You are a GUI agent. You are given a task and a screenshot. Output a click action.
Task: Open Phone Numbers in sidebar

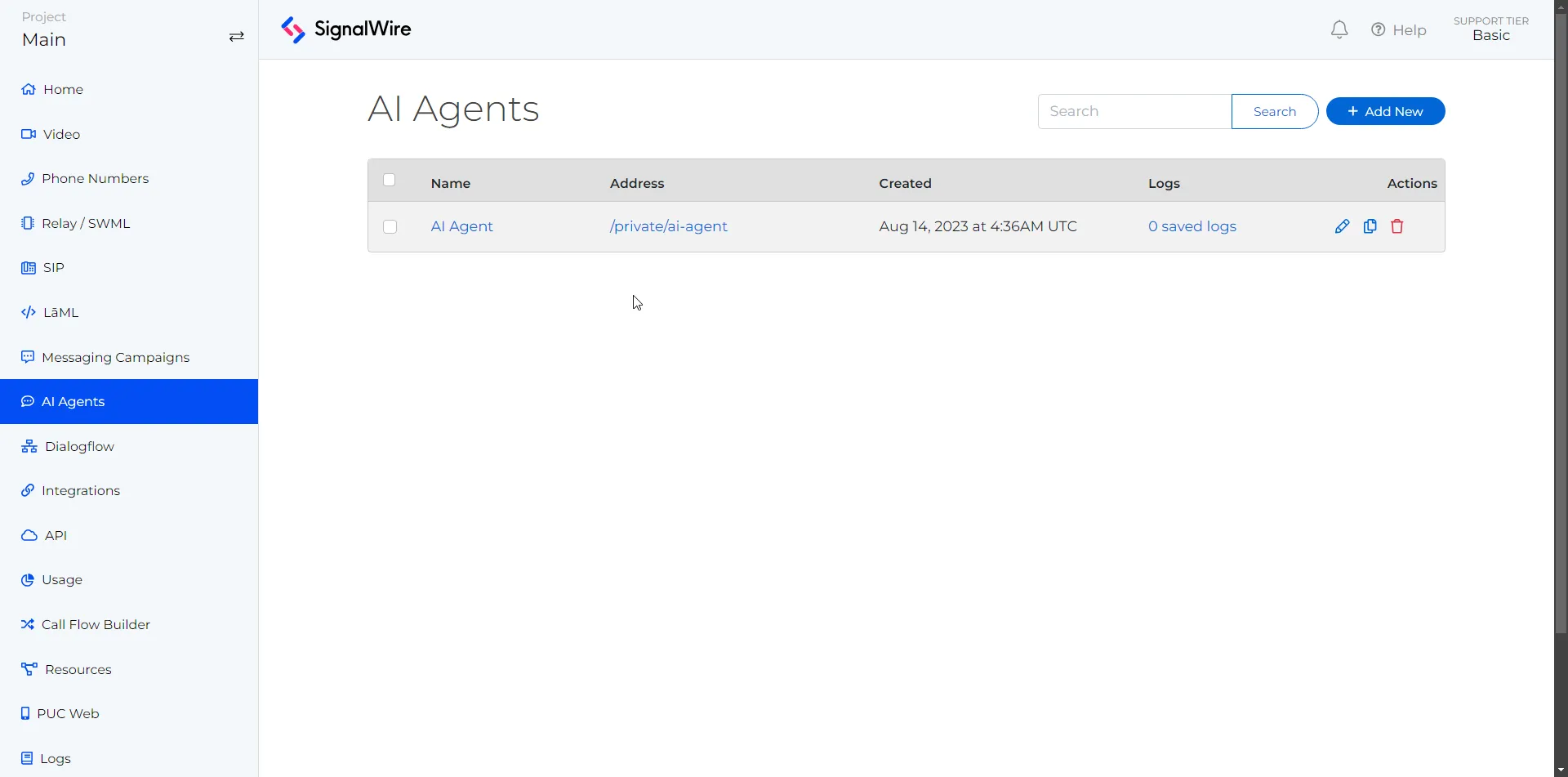pos(96,177)
